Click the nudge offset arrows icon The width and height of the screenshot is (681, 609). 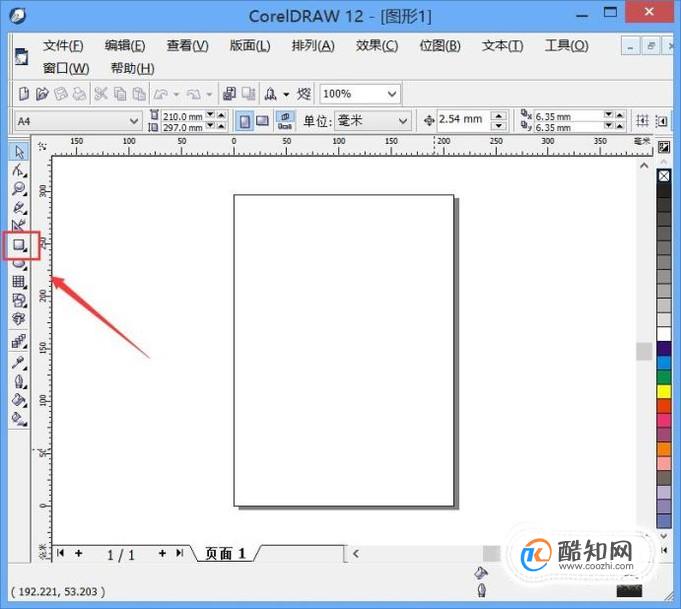429,120
